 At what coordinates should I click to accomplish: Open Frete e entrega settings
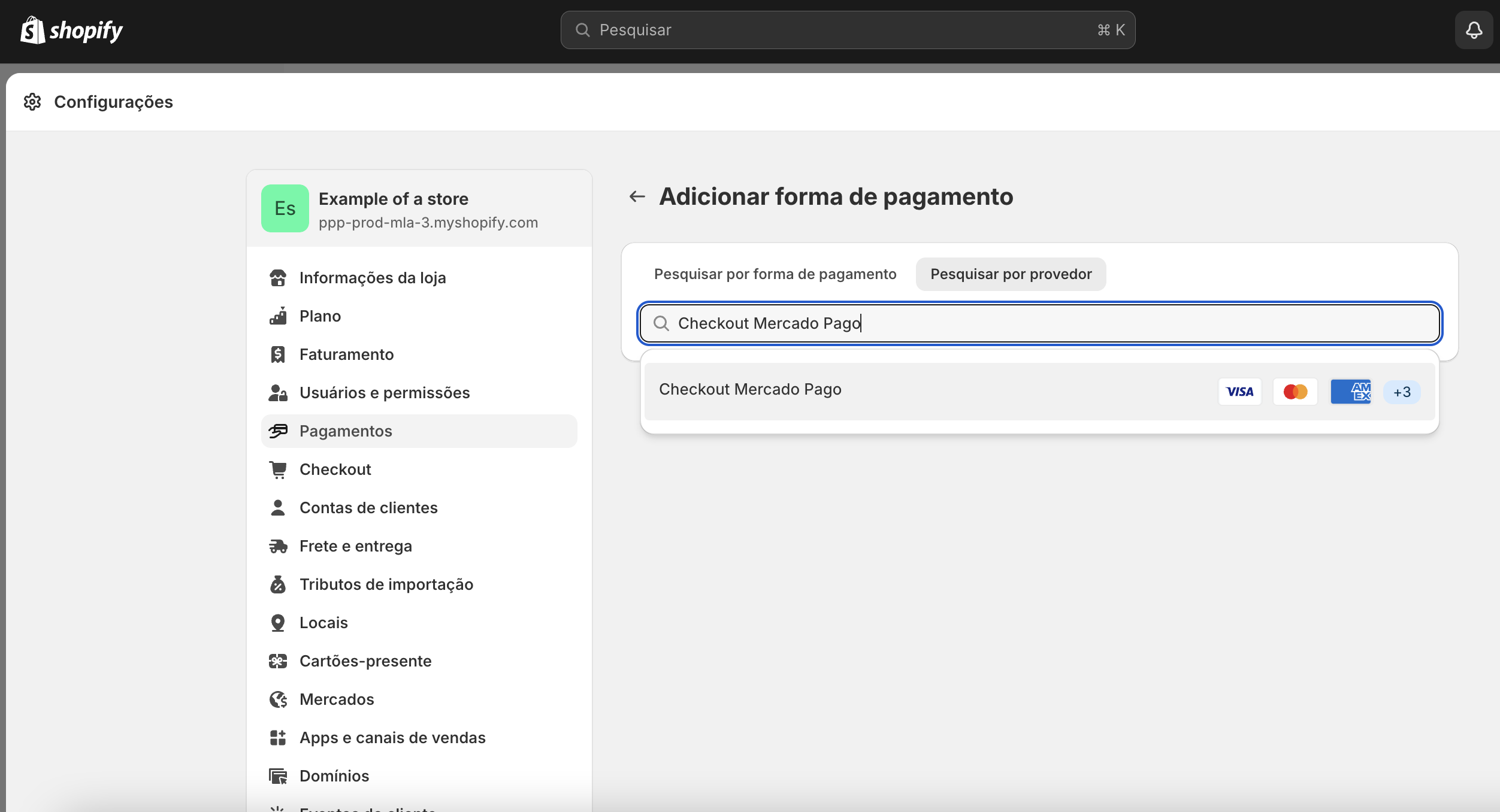pos(419,546)
